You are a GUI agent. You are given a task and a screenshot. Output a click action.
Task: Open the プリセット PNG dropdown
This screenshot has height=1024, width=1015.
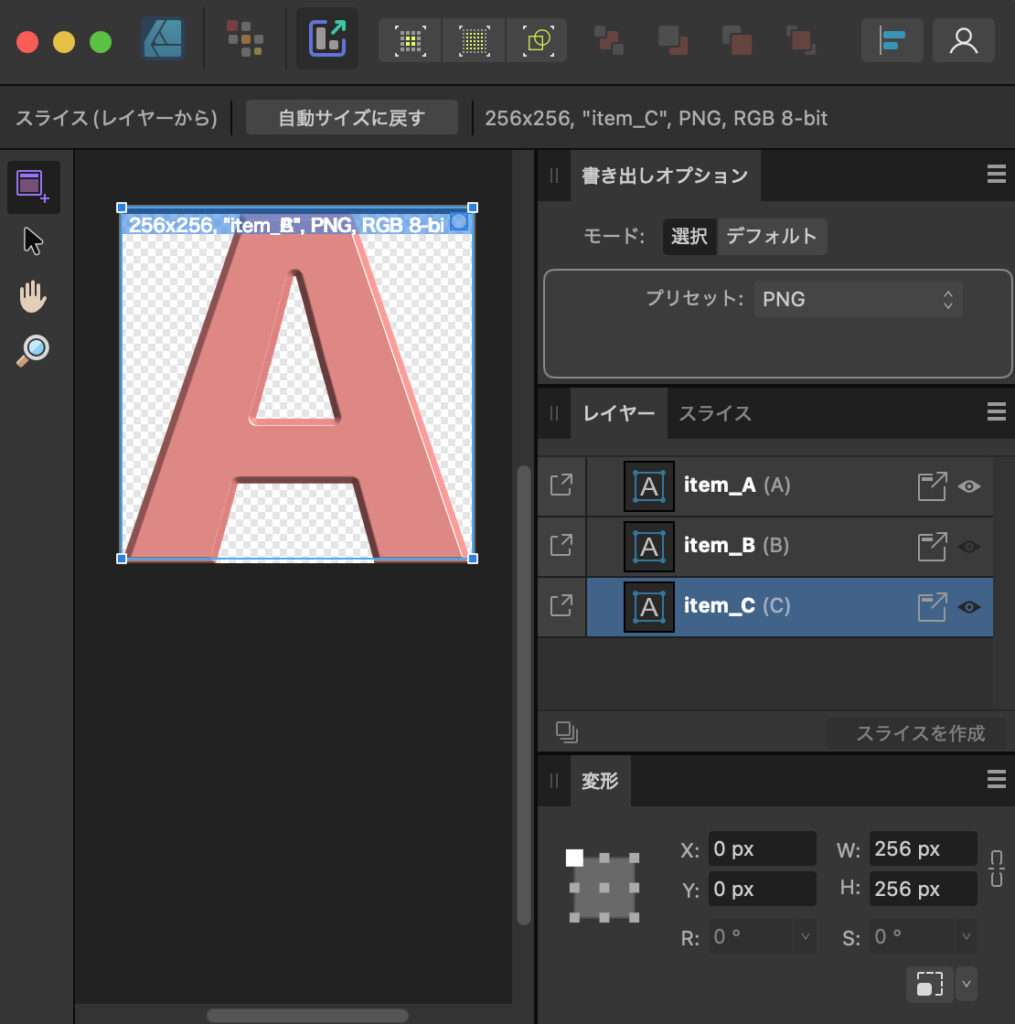coord(858,299)
